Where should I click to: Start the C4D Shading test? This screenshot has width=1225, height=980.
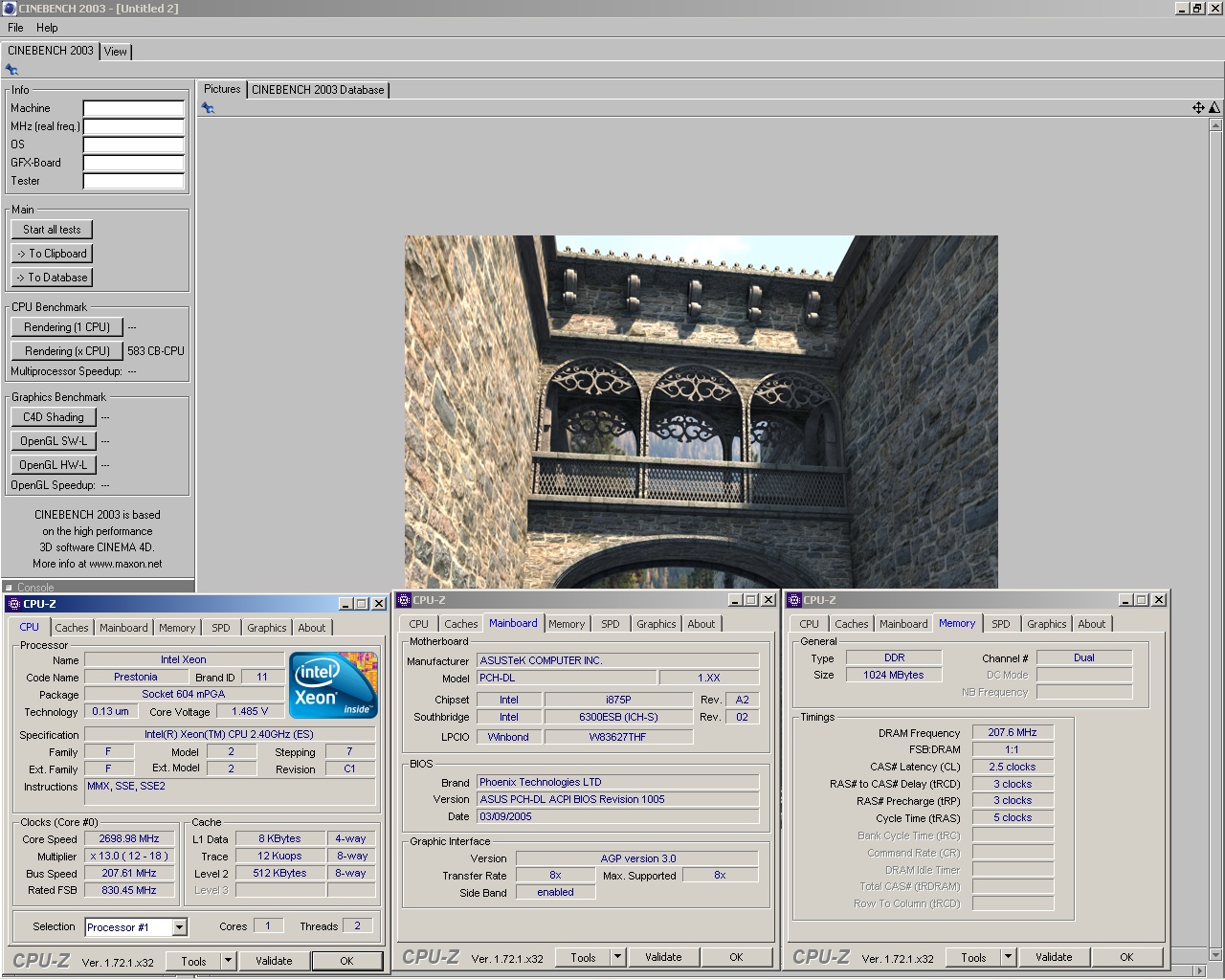point(54,417)
